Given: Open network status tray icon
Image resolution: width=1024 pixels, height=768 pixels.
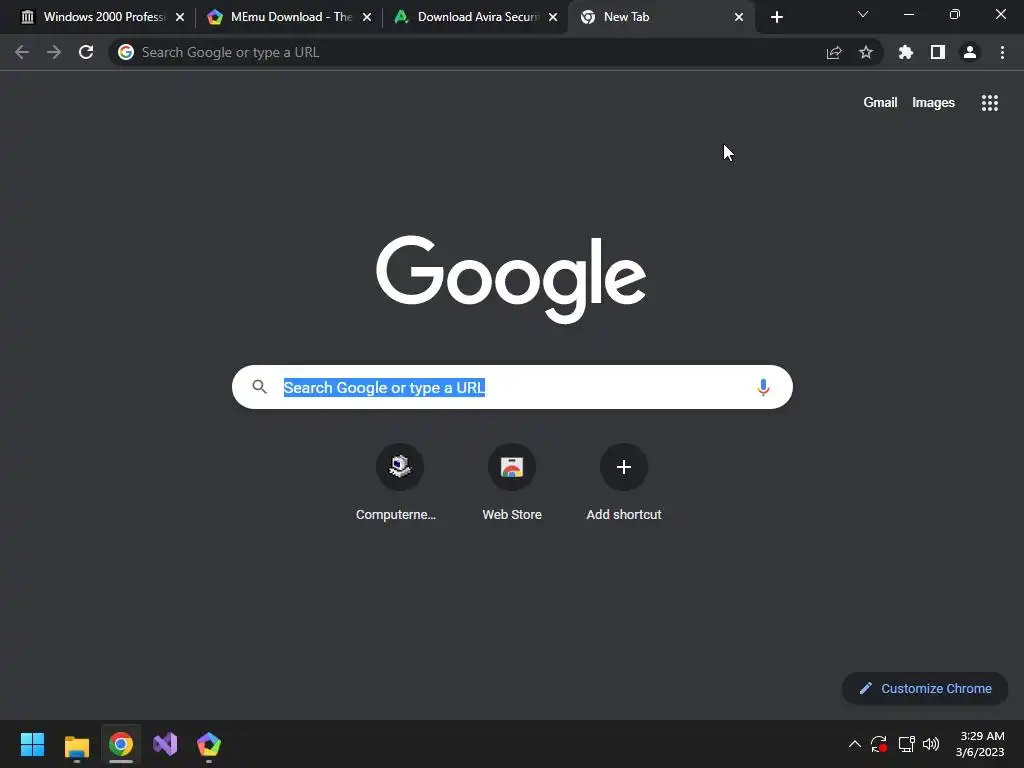Looking at the screenshot, I should [906, 744].
